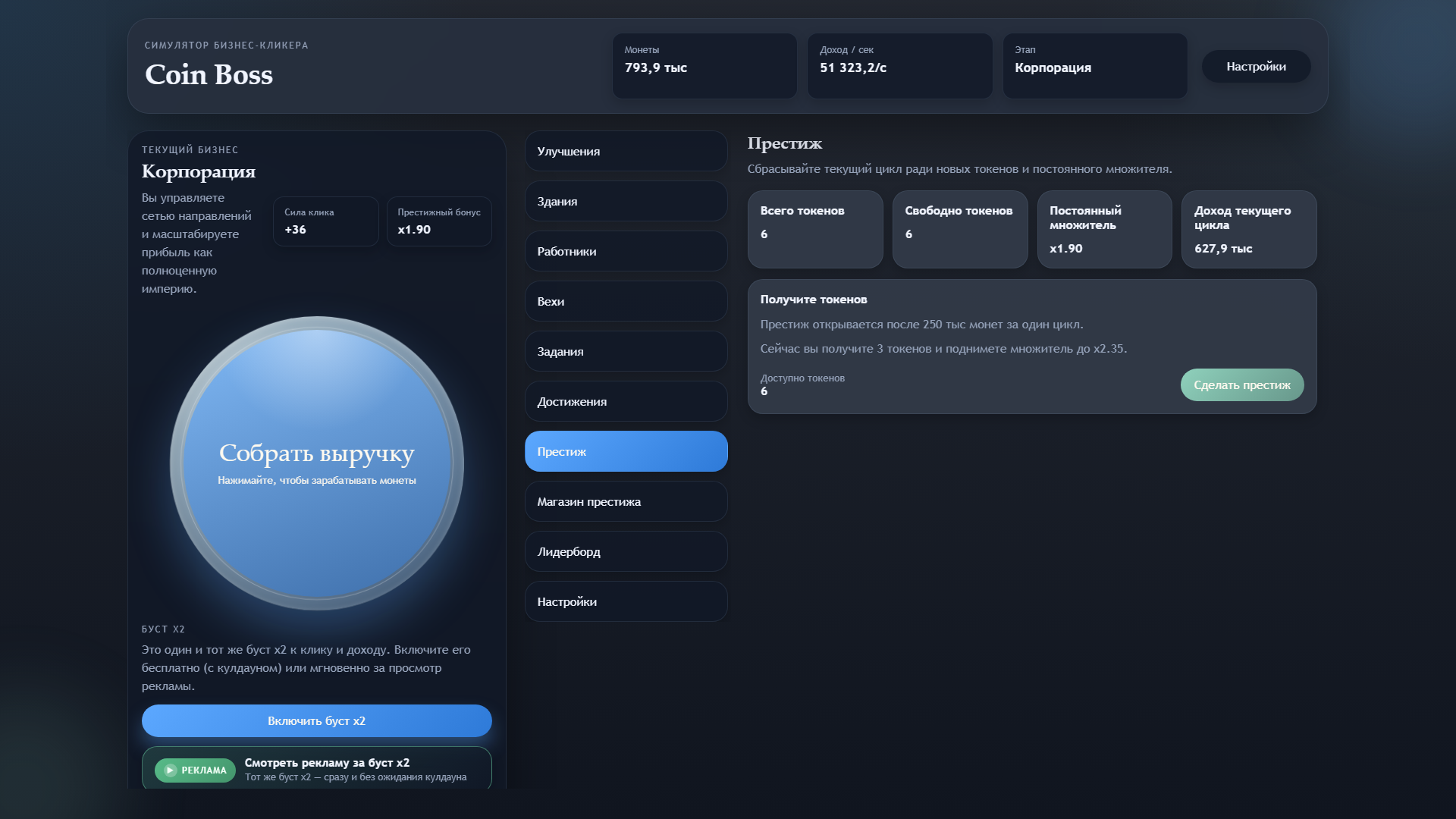Viewport: 1456px width, 819px height.
Task: Select the active Престиж tab
Action: point(626,451)
